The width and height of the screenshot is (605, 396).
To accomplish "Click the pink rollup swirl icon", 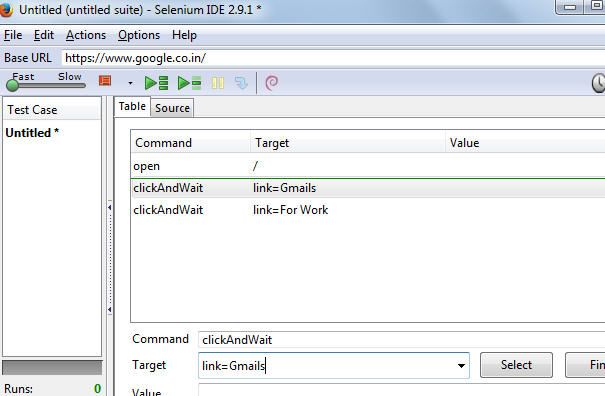I will (x=272, y=83).
